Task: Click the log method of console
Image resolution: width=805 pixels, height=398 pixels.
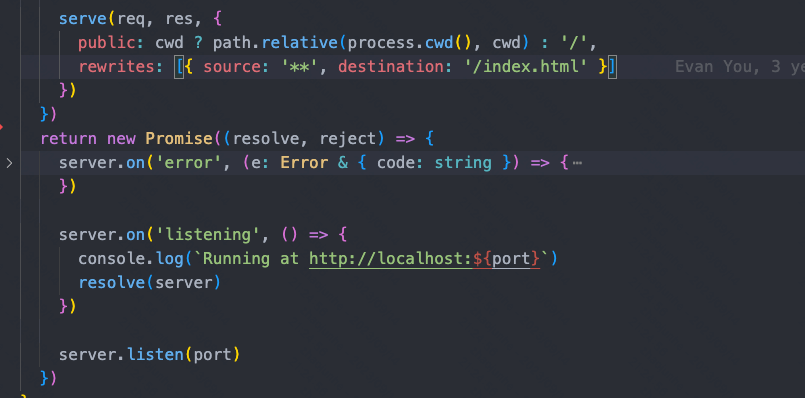Action: 169,259
